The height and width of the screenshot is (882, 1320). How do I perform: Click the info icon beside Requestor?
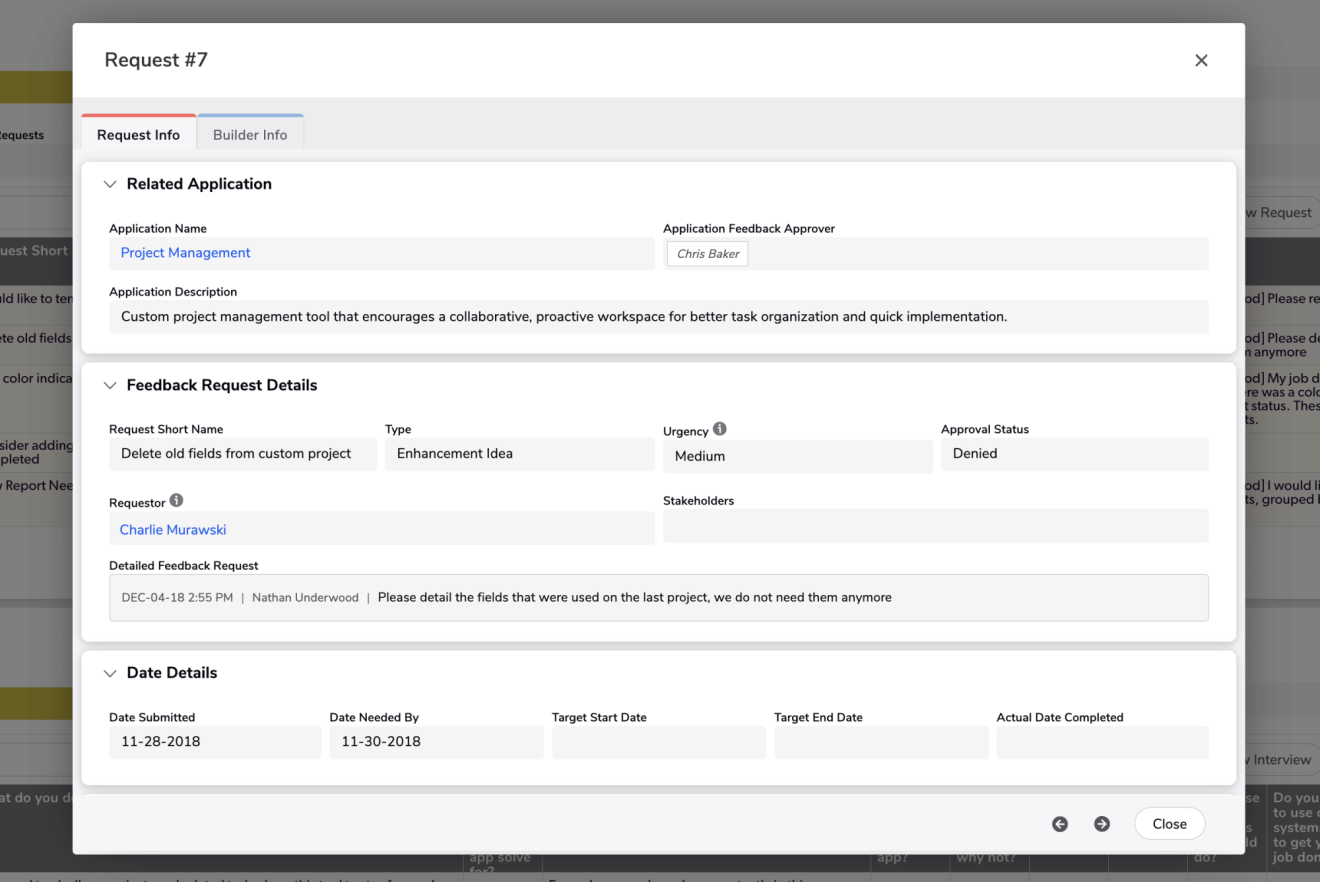176,500
